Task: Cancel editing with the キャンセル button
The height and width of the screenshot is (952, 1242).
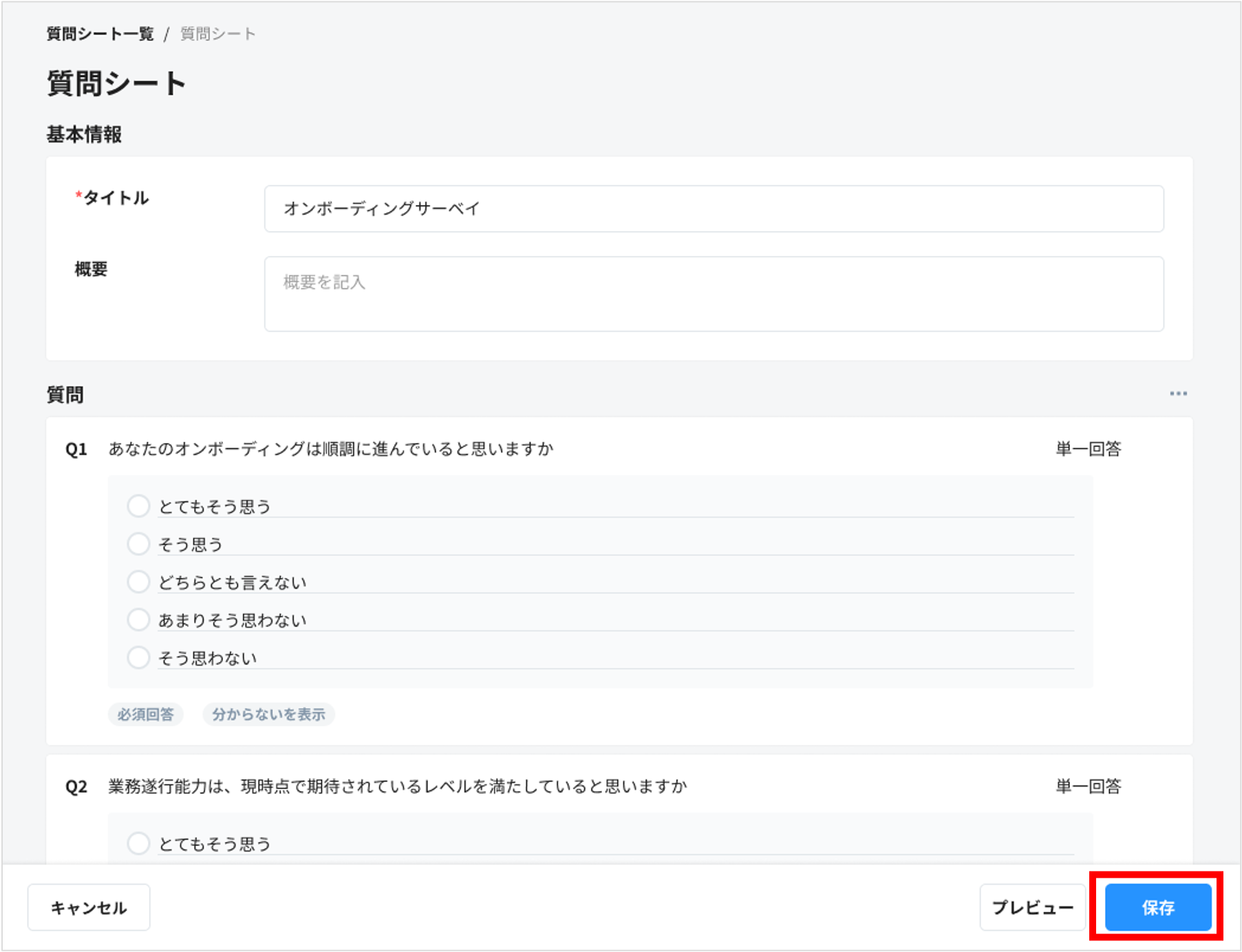Action: 89,907
